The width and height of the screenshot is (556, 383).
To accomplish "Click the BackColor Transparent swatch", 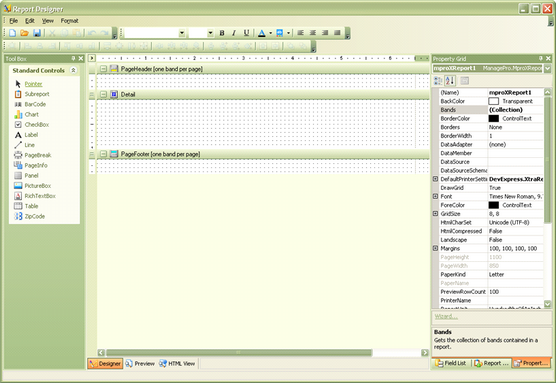I will click(494, 101).
